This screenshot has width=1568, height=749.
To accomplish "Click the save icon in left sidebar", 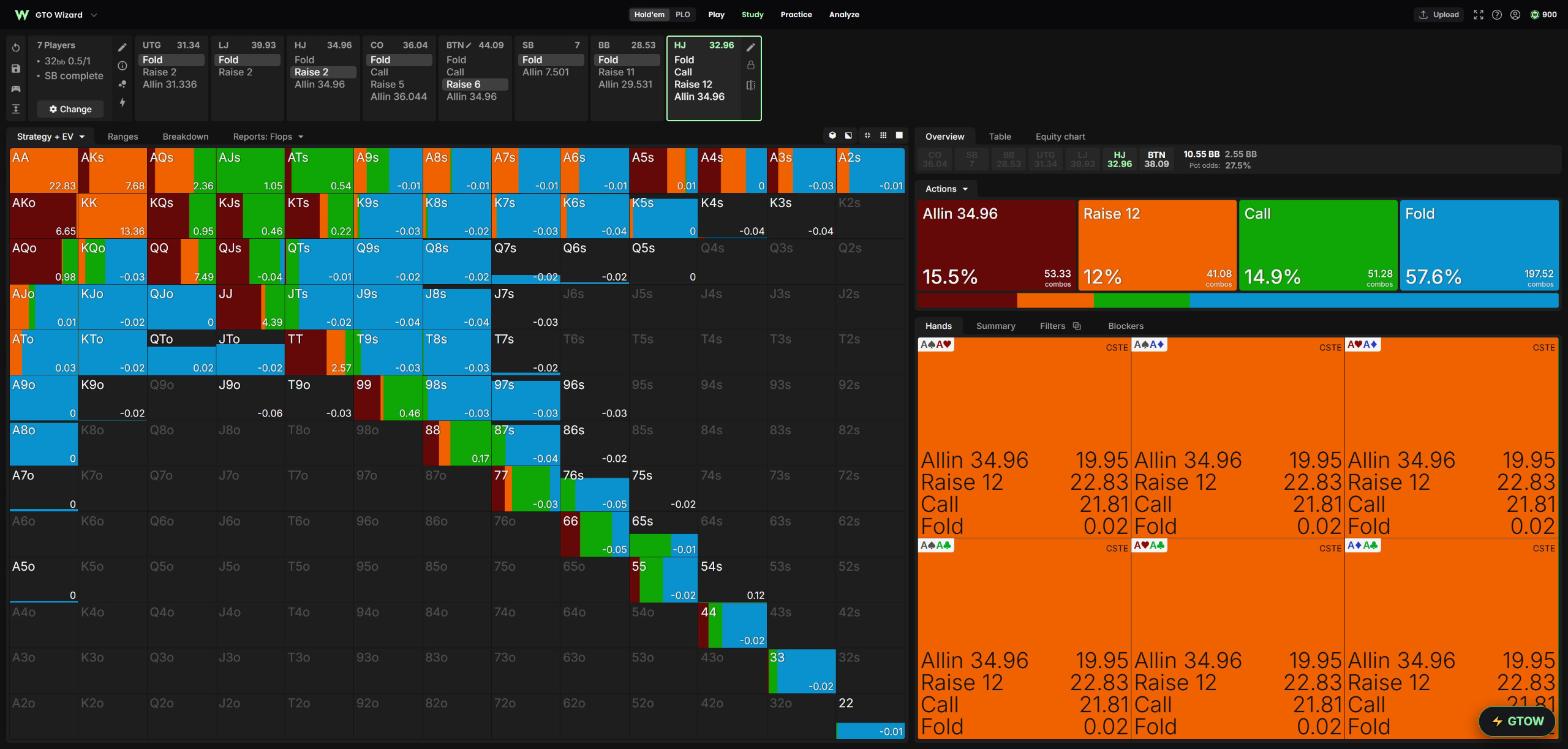I will (x=16, y=68).
